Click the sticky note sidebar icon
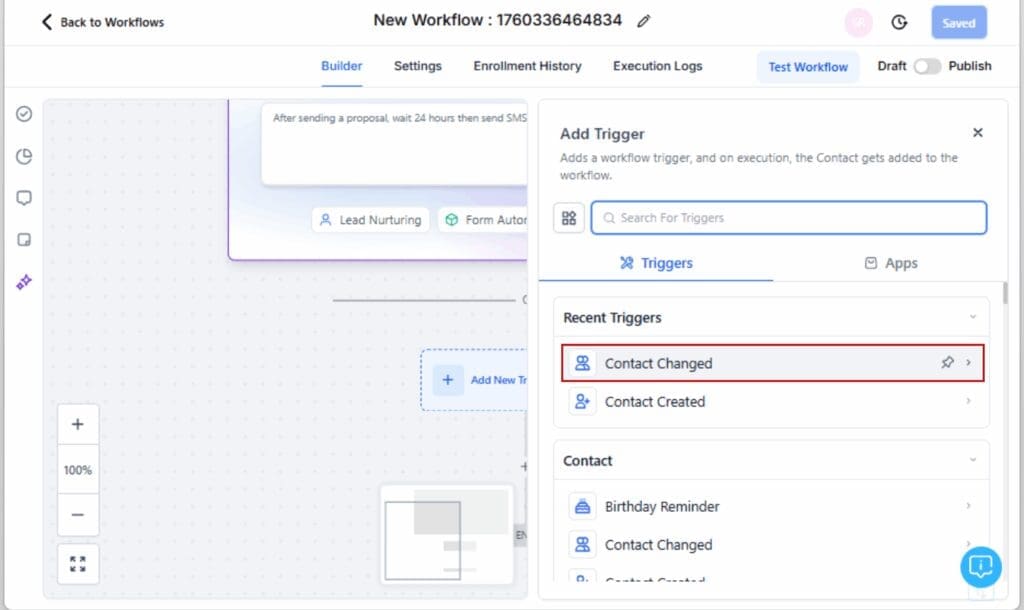1024x610 pixels. pyautogui.click(x=24, y=240)
